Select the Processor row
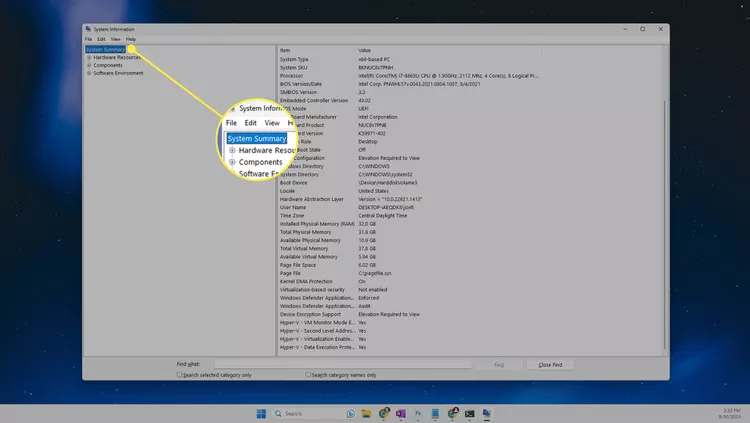The height and width of the screenshot is (423, 750). (471, 76)
